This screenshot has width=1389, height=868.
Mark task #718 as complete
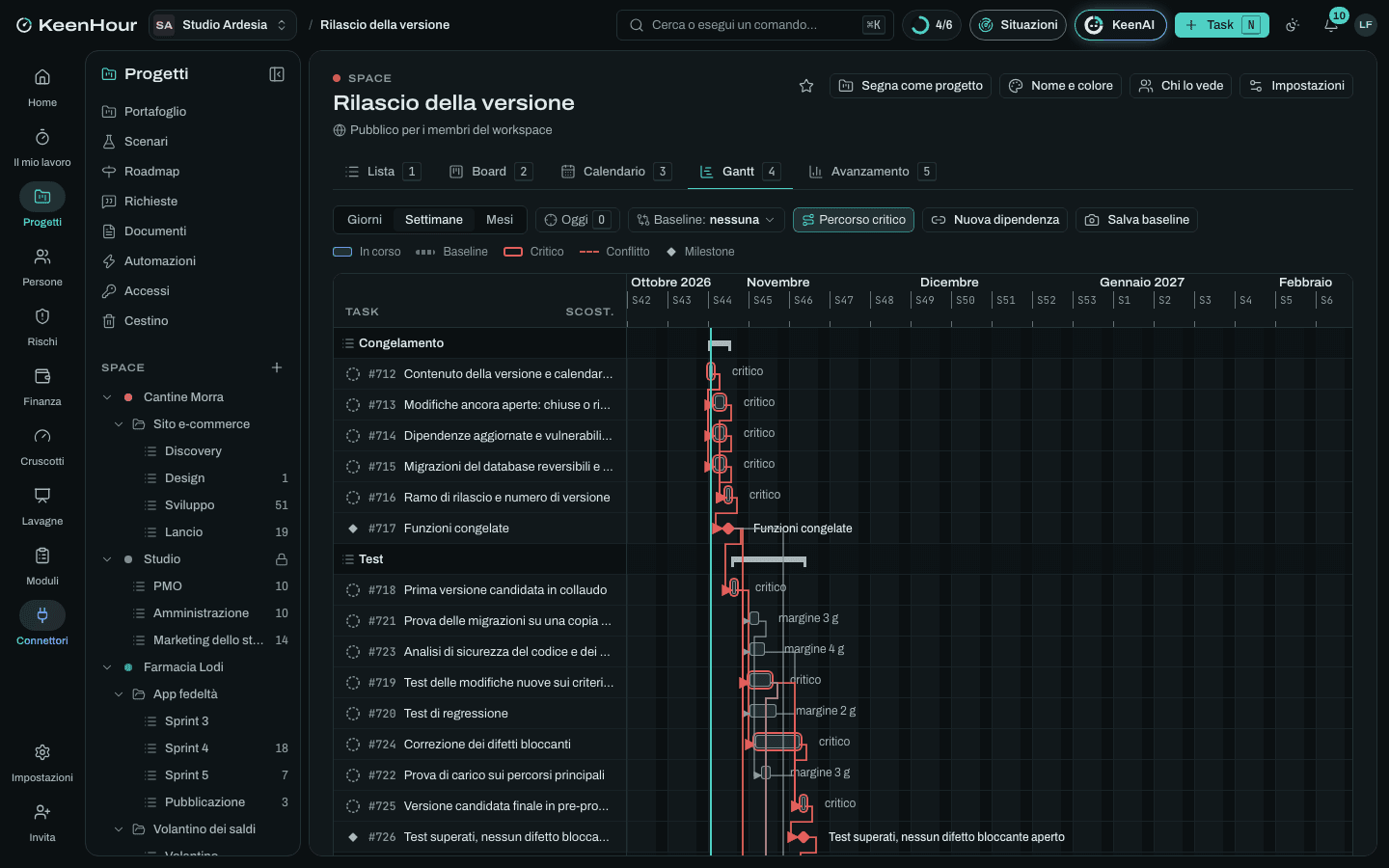pos(353,590)
